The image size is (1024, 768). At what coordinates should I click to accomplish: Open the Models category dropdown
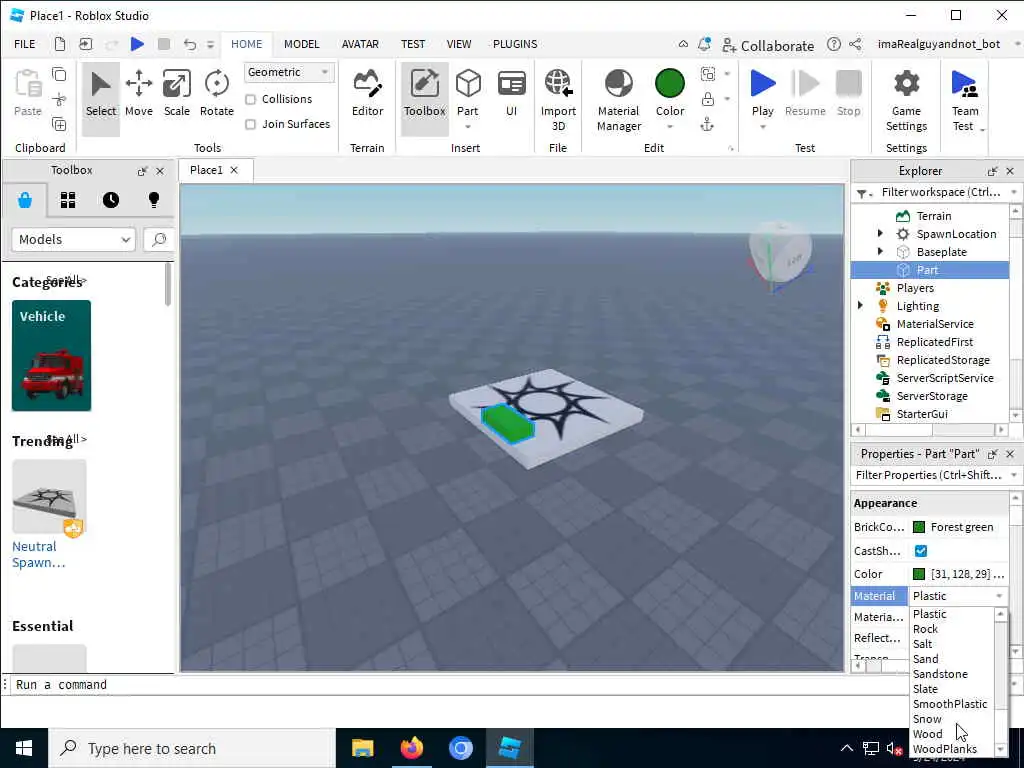point(73,240)
